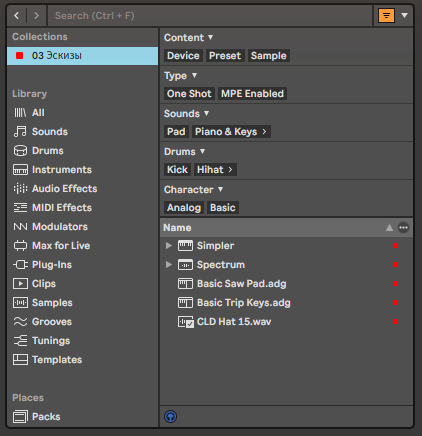Image resolution: width=422 pixels, height=436 pixels.
Task: Expand Hihat subtags chevron
Action: [230, 170]
